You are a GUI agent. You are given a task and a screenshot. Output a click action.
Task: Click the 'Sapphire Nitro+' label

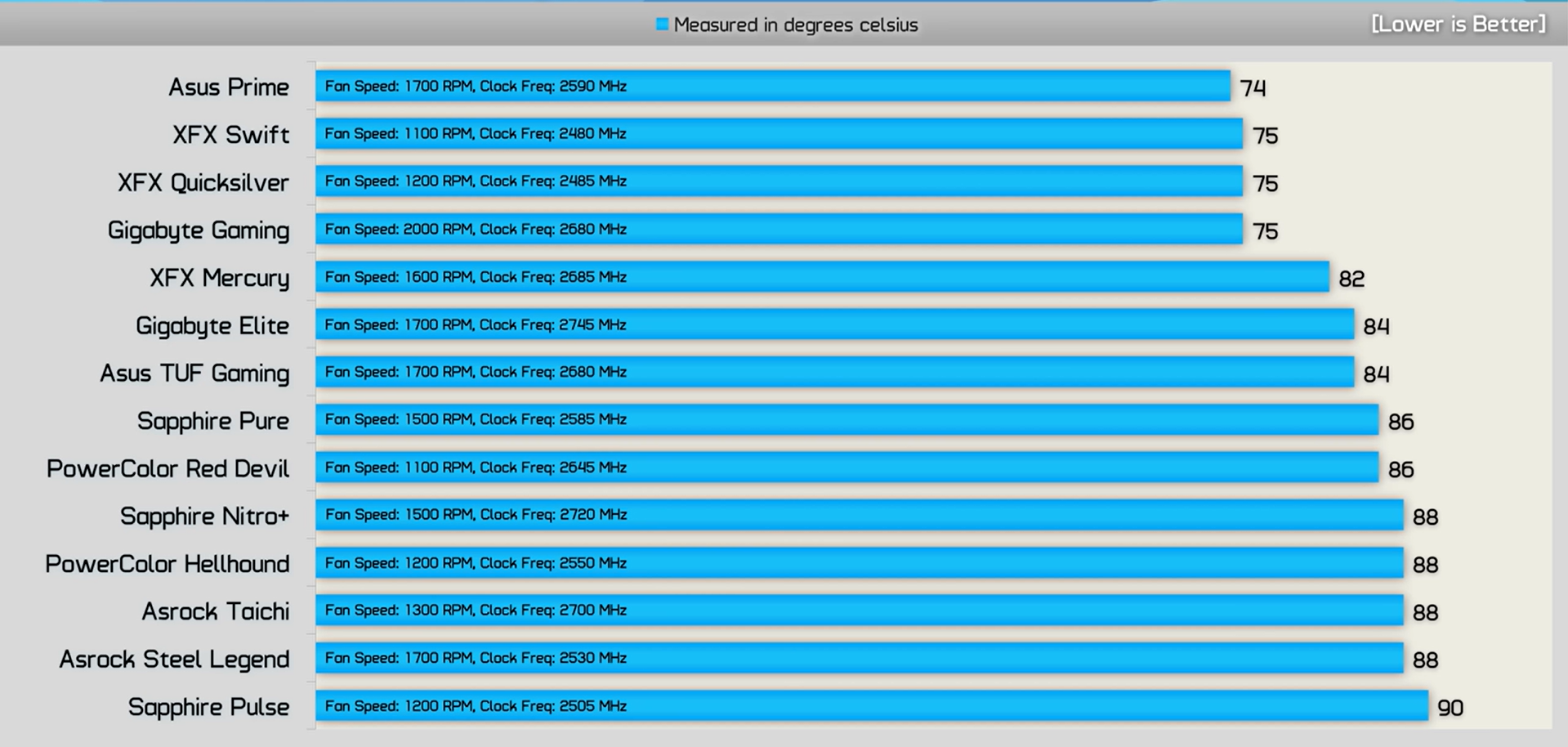(x=205, y=517)
